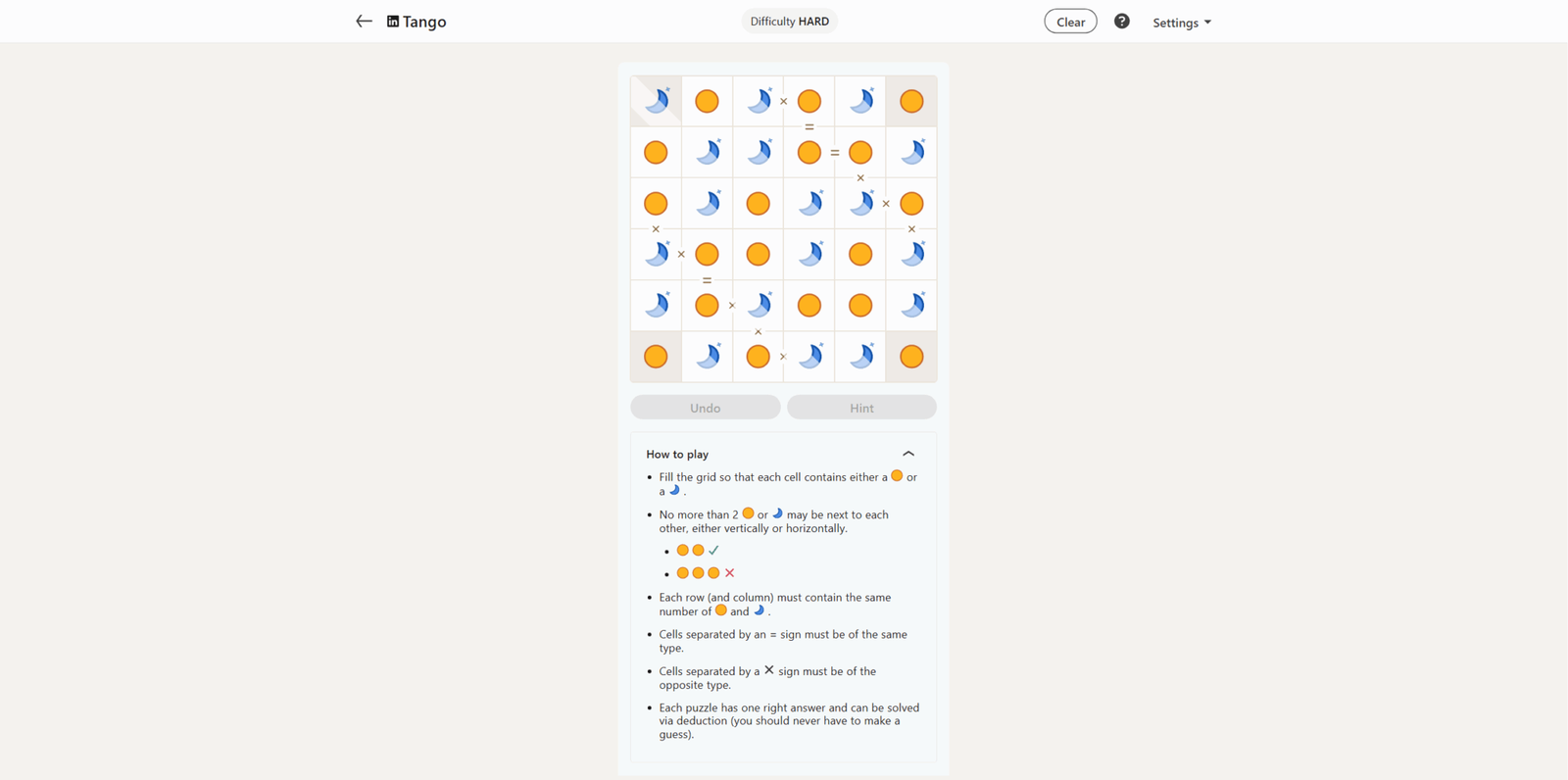Toggle the sun in the top-right grid cell

pyautogui.click(x=911, y=101)
